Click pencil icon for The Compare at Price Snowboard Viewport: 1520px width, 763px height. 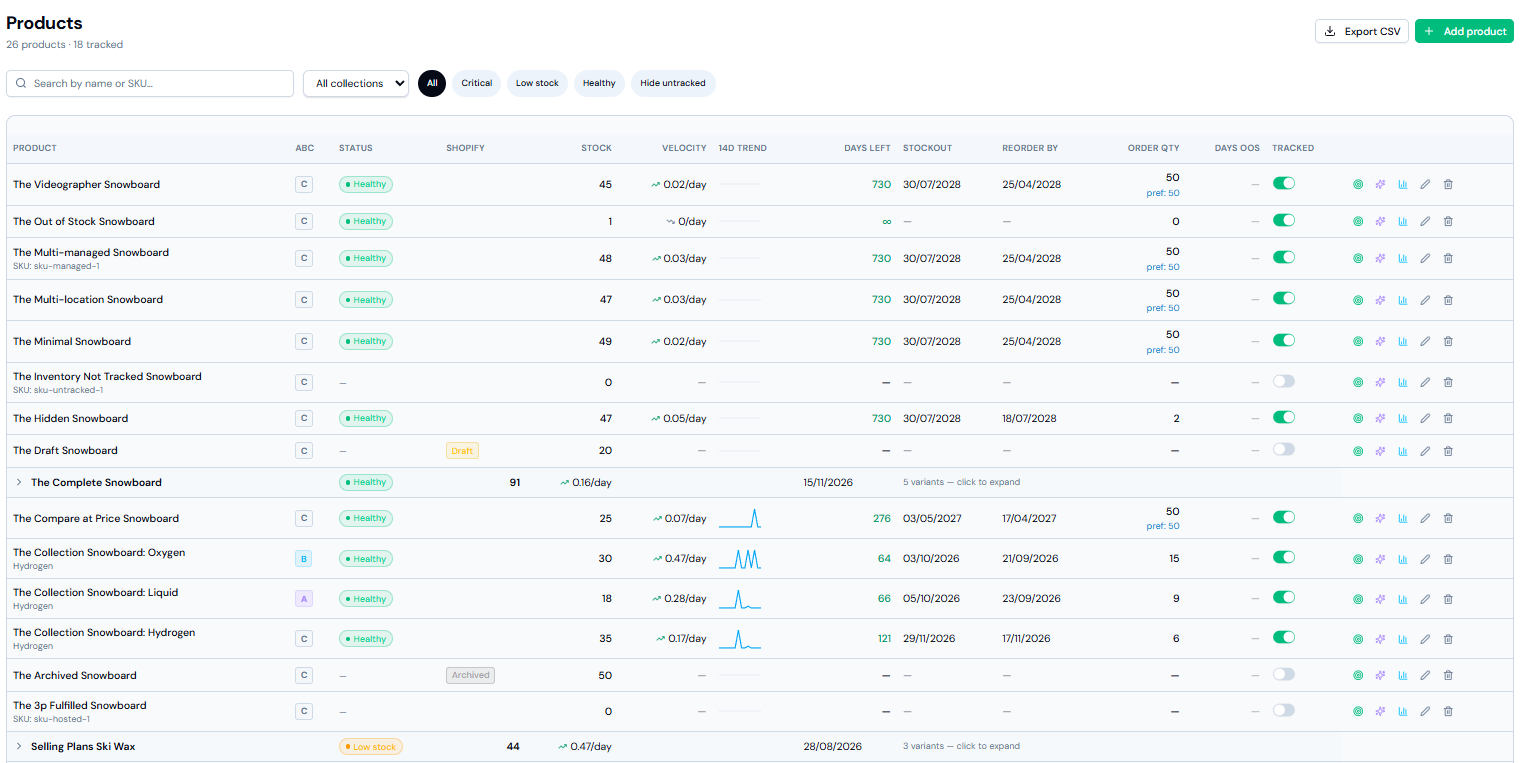pyautogui.click(x=1425, y=518)
